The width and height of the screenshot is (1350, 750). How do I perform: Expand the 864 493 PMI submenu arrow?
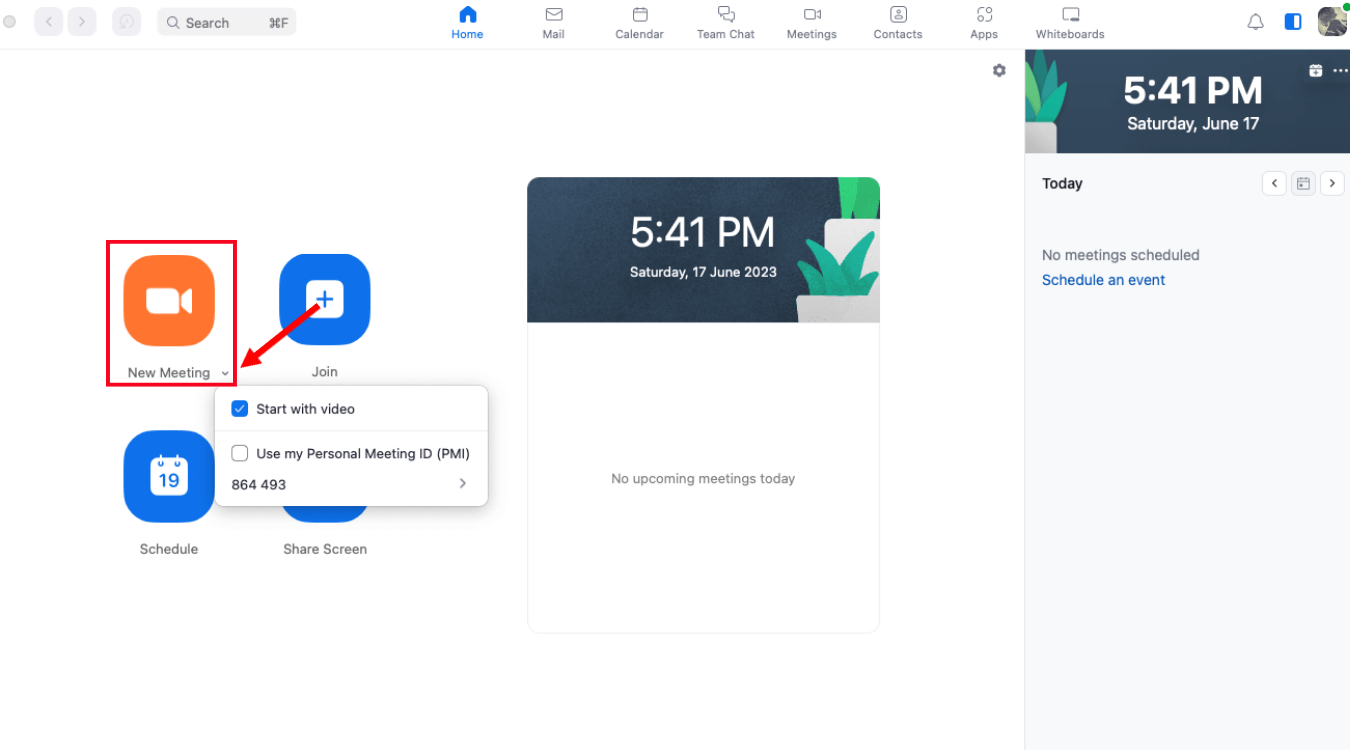coord(463,484)
